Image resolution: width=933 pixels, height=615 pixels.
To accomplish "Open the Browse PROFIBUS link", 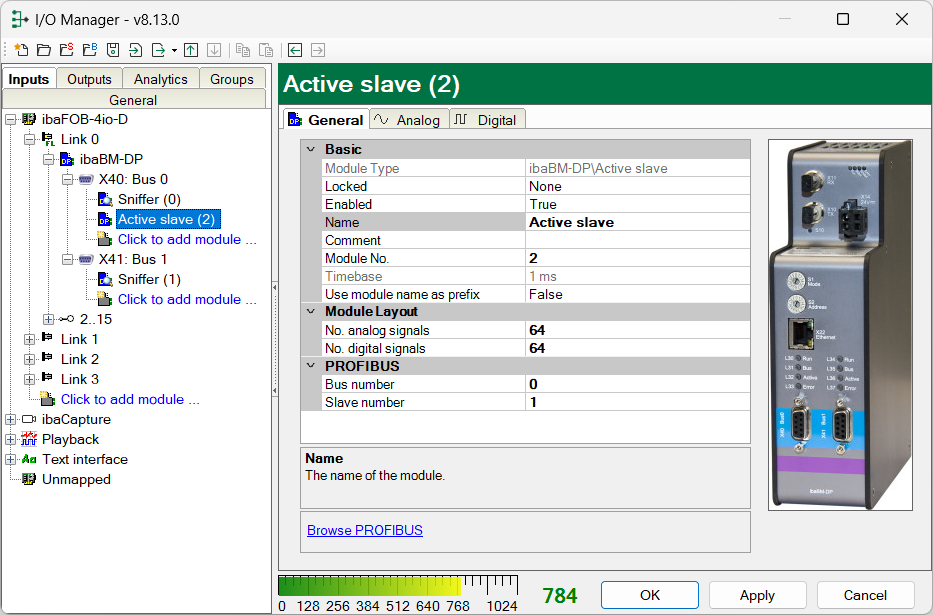I will [x=365, y=530].
